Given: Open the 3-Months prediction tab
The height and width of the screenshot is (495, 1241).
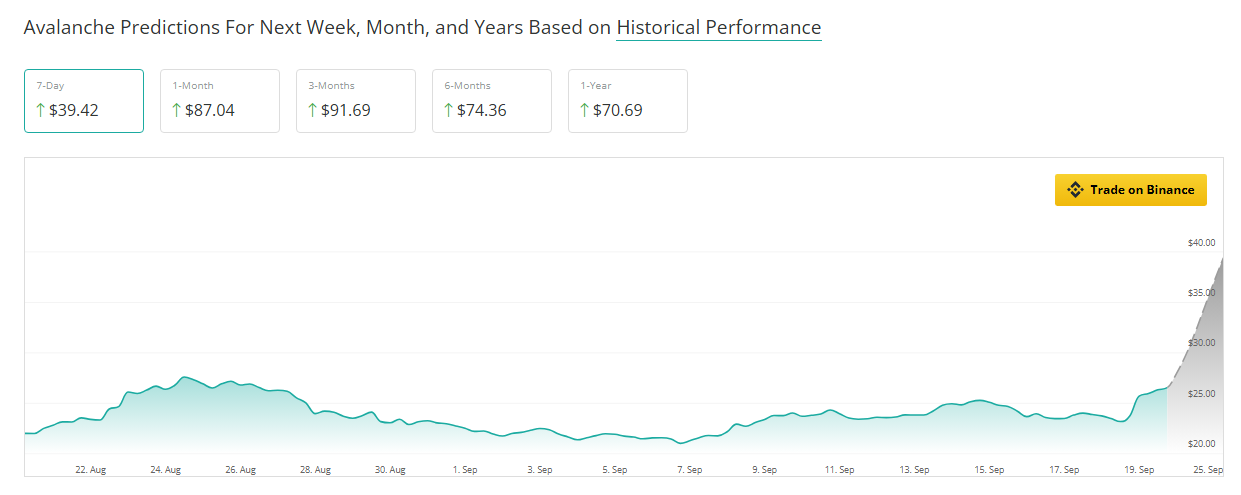Looking at the screenshot, I should pyautogui.click(x=356, y=100).
